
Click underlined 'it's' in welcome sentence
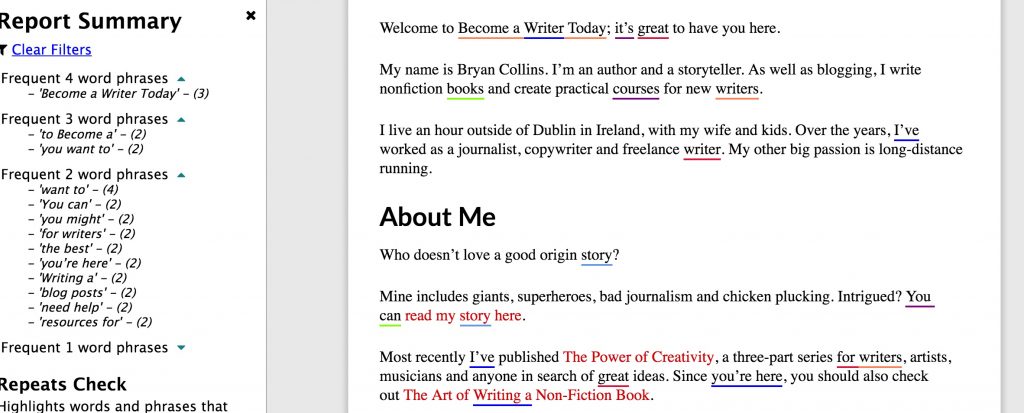[624, 29]
